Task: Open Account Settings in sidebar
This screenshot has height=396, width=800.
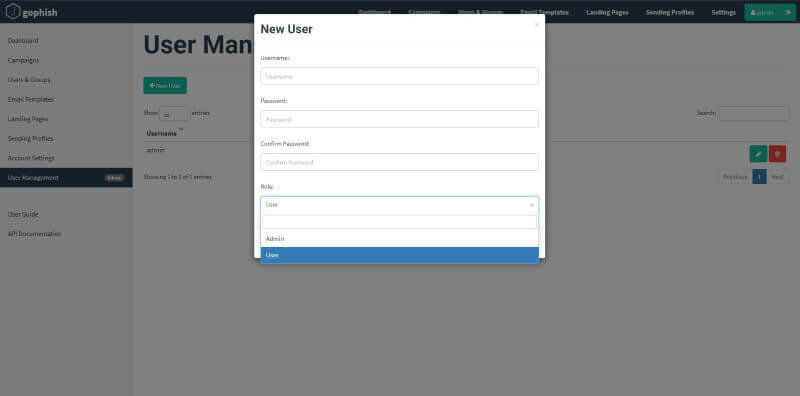Action: [x=31, y=158]
